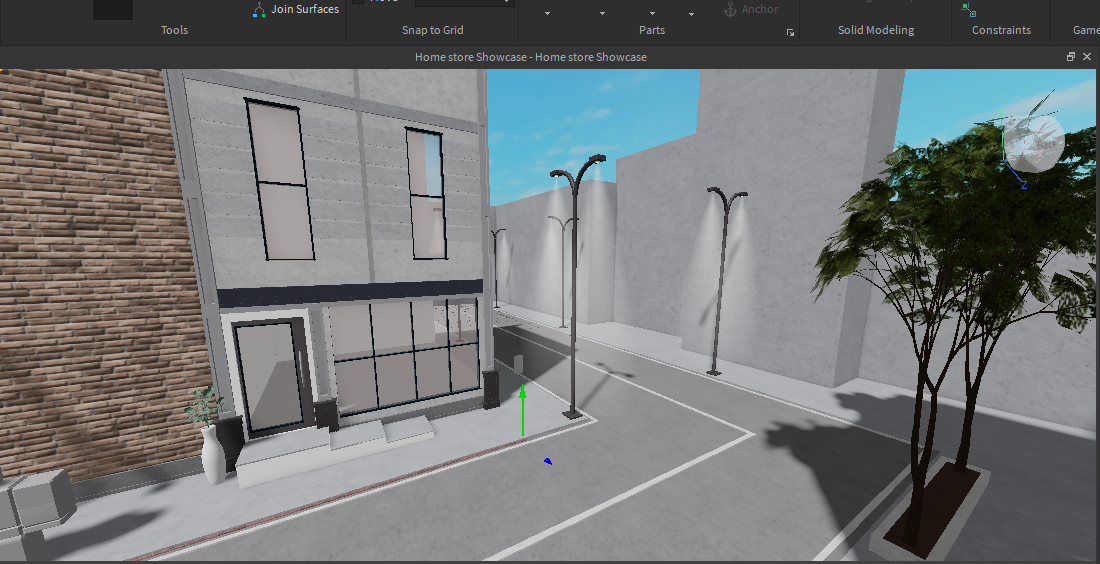Select the white vase beside the store entrance
This screenshot has height=564, width=1100.
click(213, 455)
